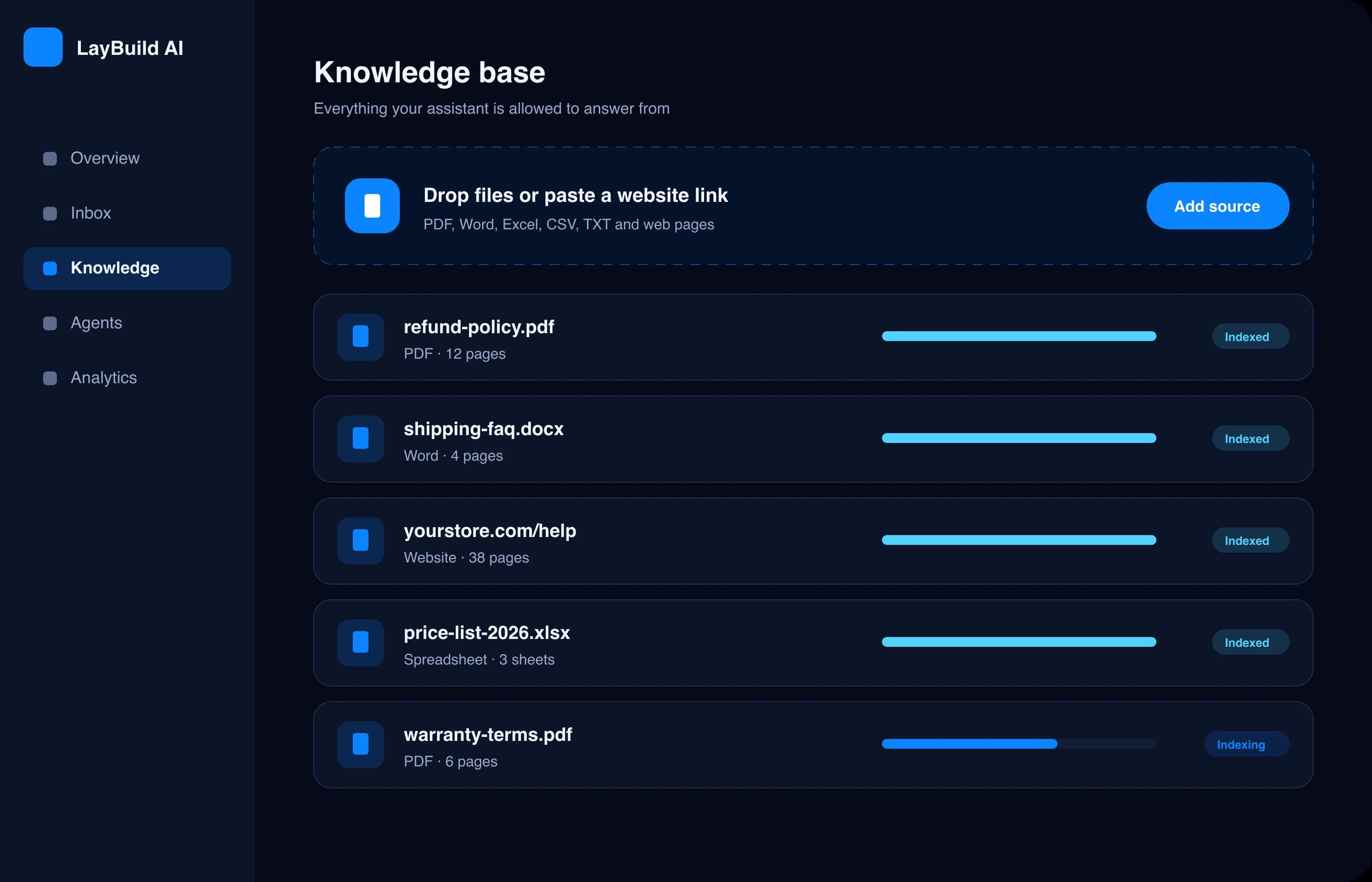Viewport: 1372px width, 882px height.
Task: Click the Indexed badge for yourstore.com/help
Action: tap(1250, 540)
